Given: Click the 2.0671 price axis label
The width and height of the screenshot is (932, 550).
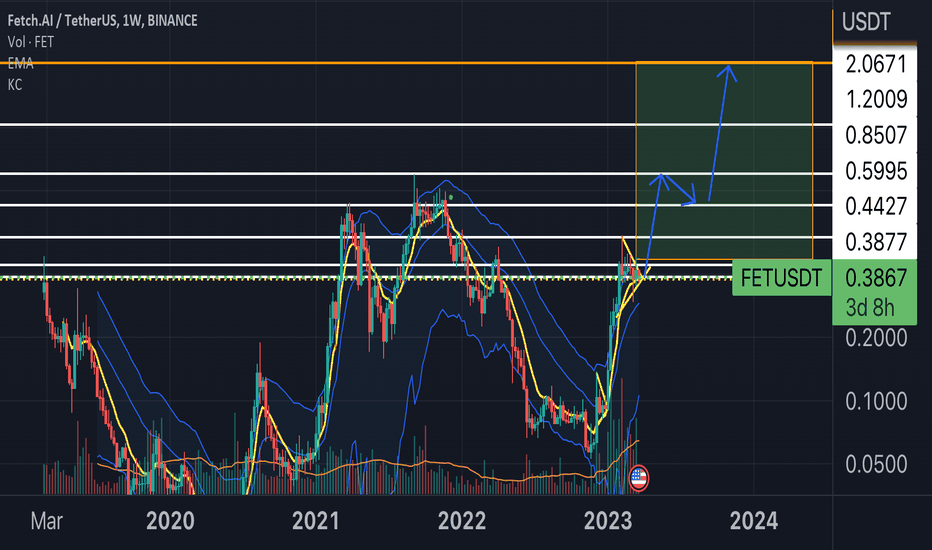Looking at the screenshot, I should pos(876,64).
